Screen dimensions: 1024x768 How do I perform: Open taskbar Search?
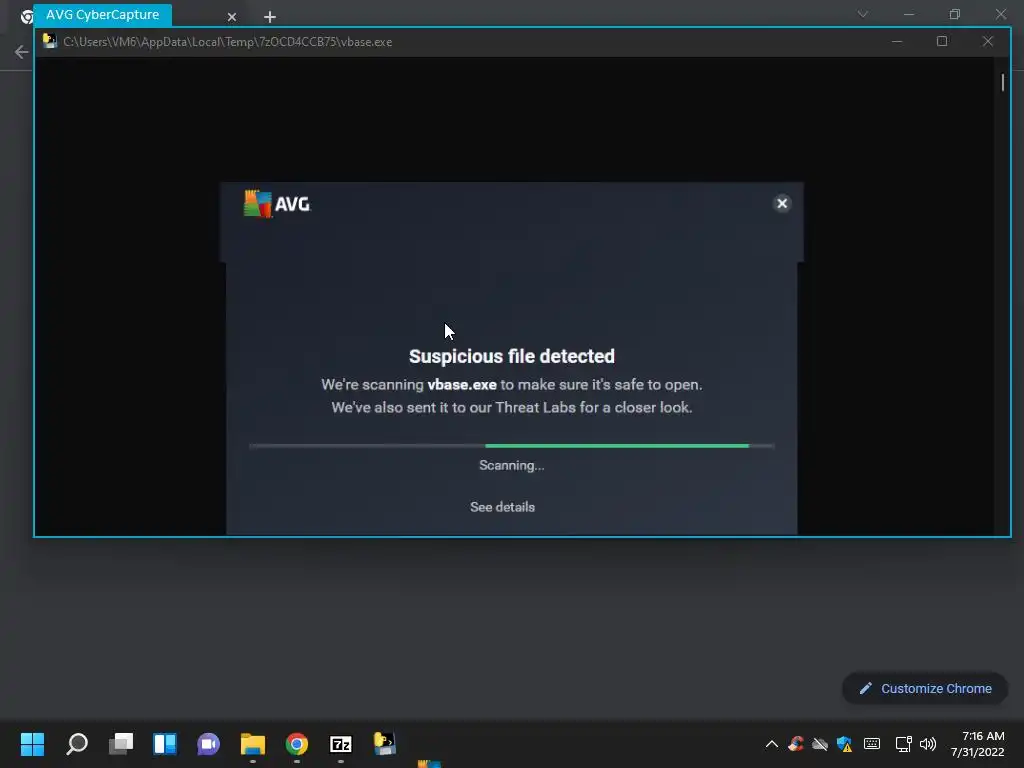(x=76, y=744)
